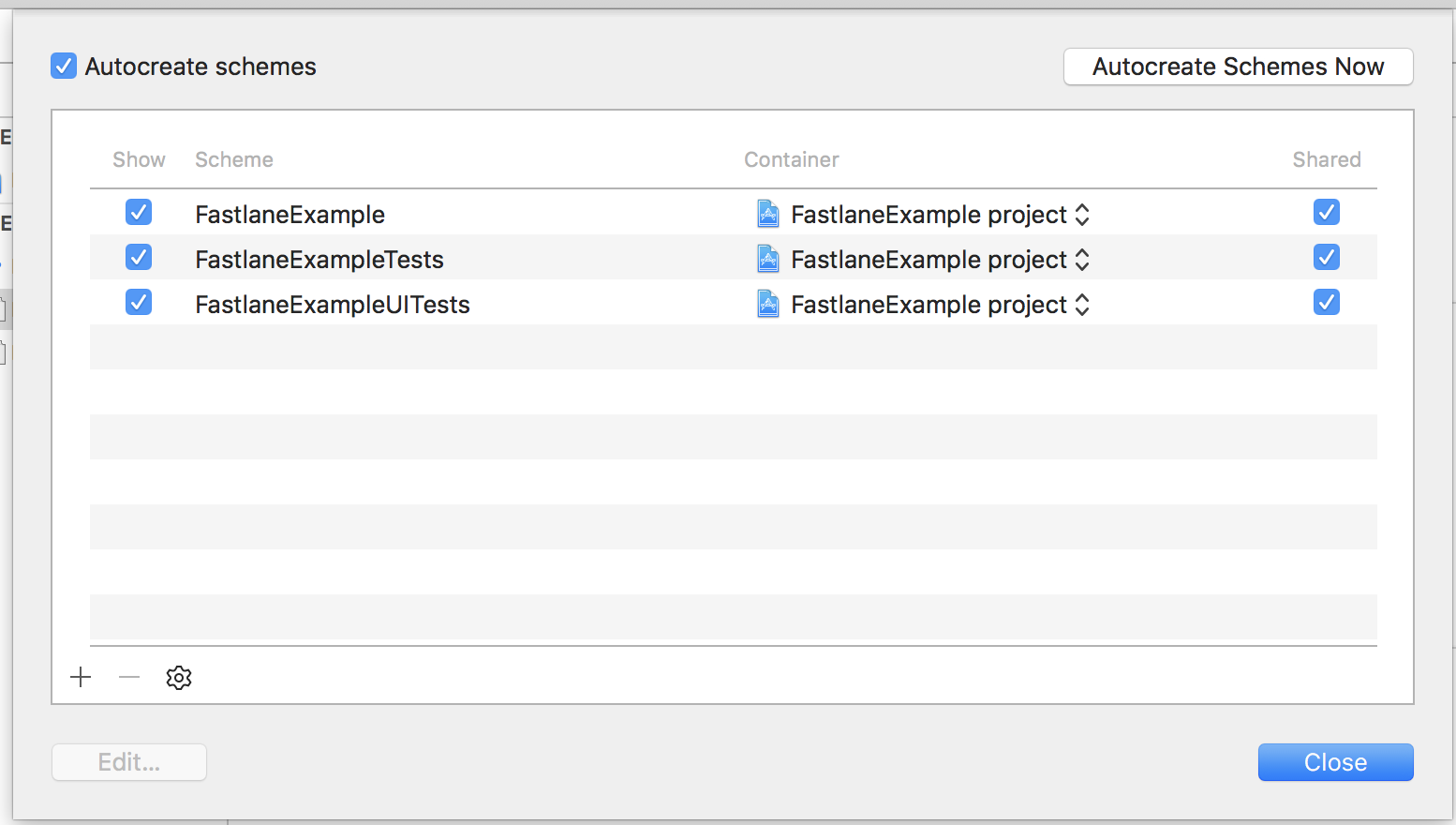This screenshot has width=1456, height=825.
Task: Click the Autocreate Schemes Now button
Action: click(x=1238, y=67)
